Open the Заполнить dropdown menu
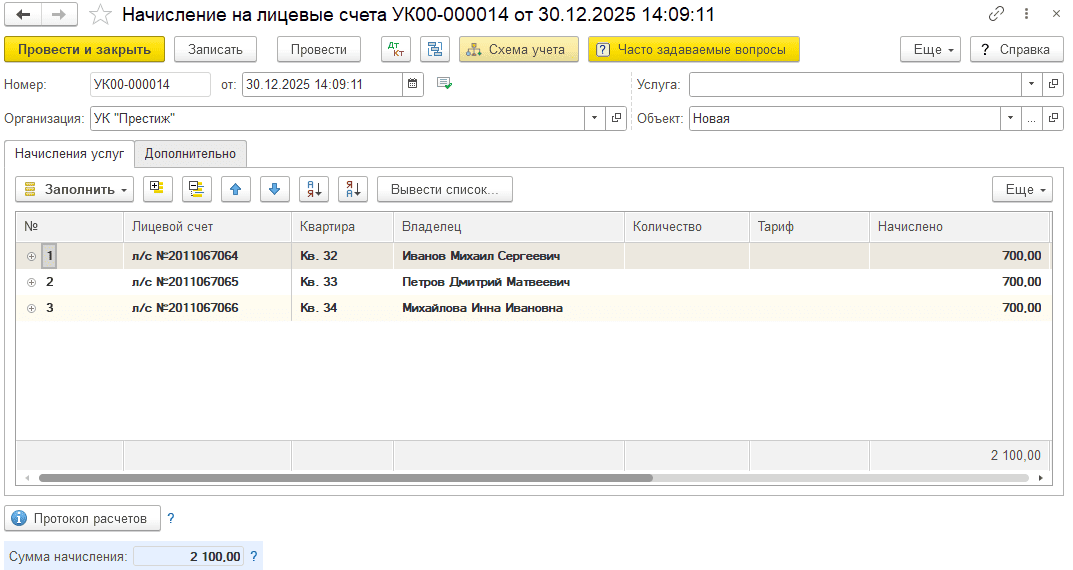 click(x=75, y=189)
